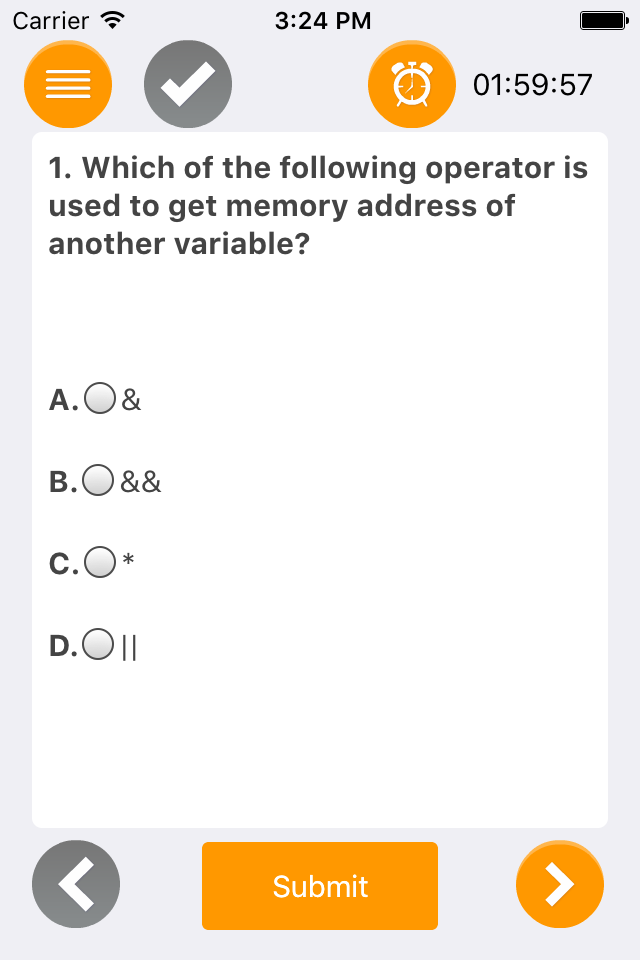Select radio button for option B
Screen dimensions: 640x960
point(98,480)
